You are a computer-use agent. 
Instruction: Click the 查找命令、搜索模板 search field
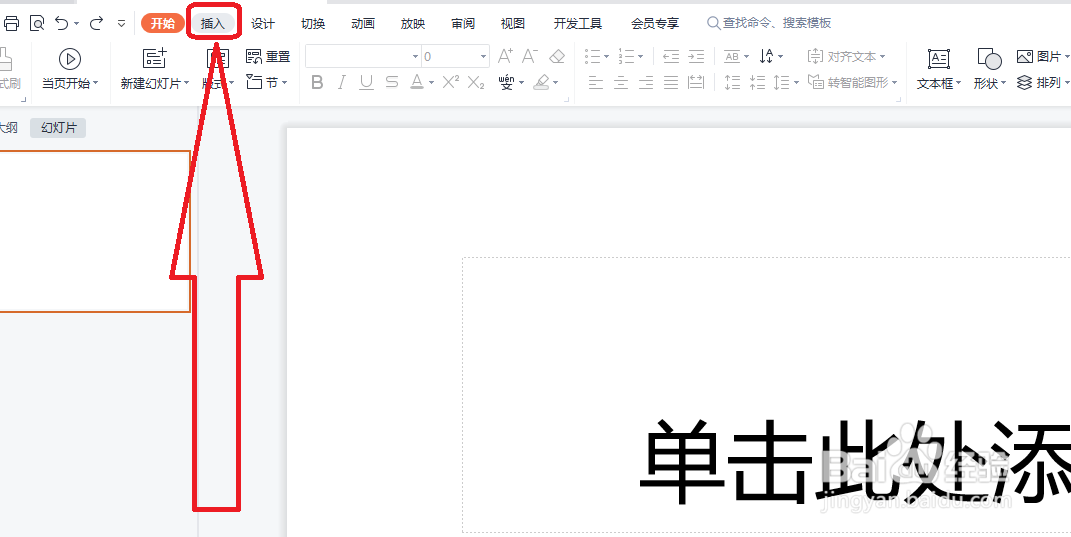tap(770, 23)
